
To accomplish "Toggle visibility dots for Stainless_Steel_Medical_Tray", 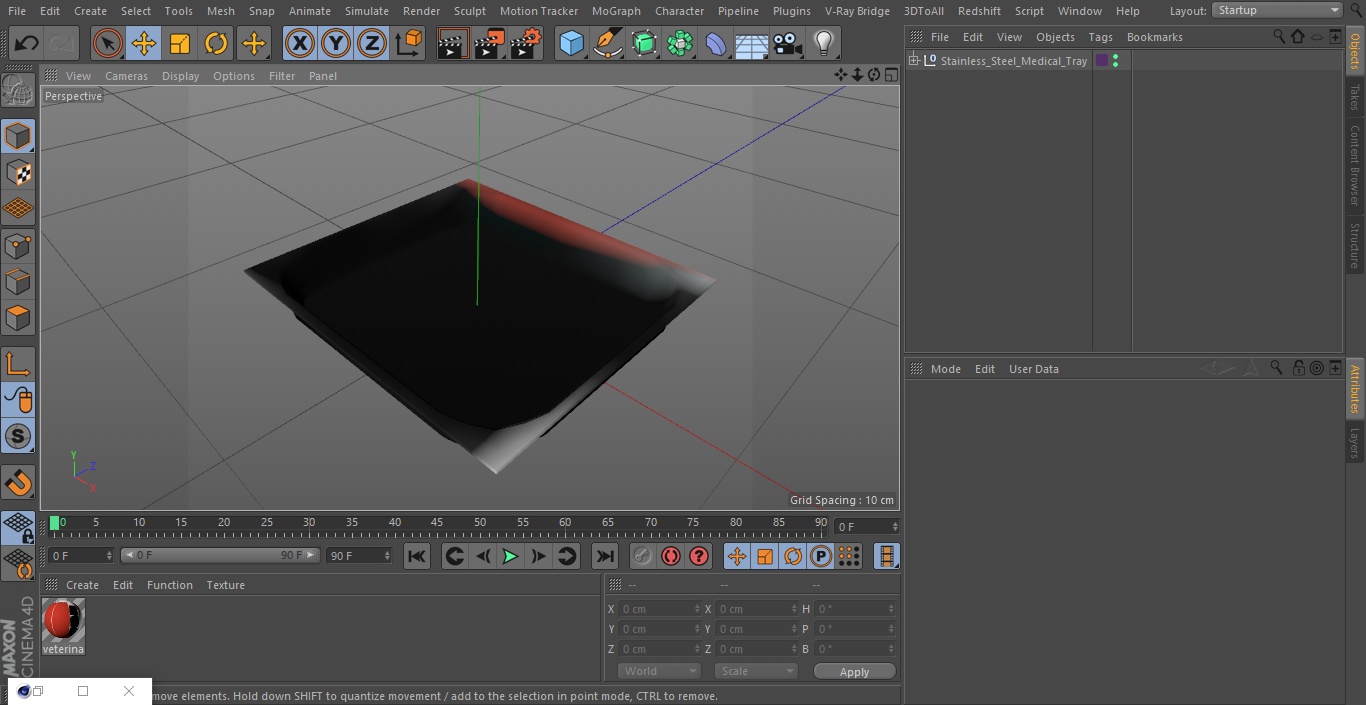I will [x=1115, y=60].
